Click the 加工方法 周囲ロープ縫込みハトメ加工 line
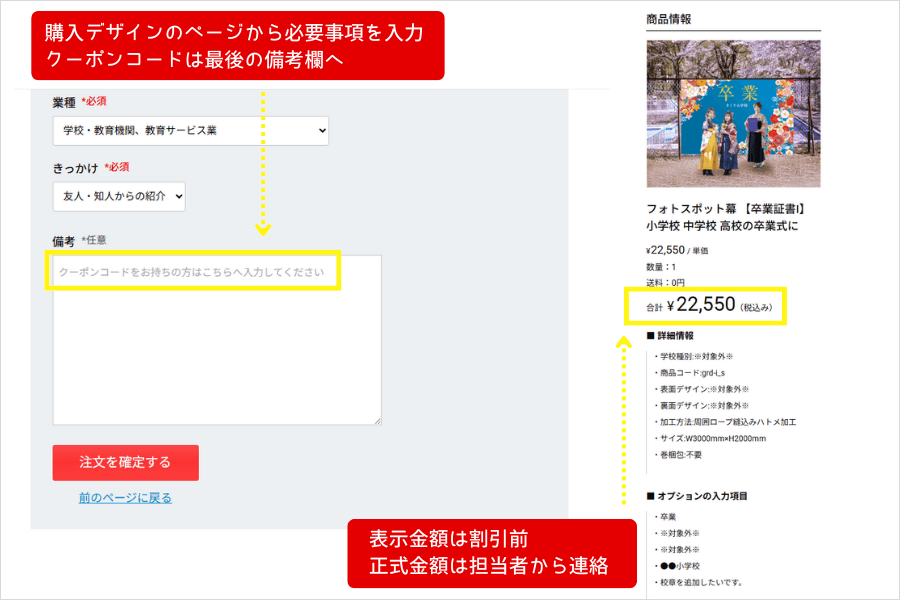 [x=725, y=422]
